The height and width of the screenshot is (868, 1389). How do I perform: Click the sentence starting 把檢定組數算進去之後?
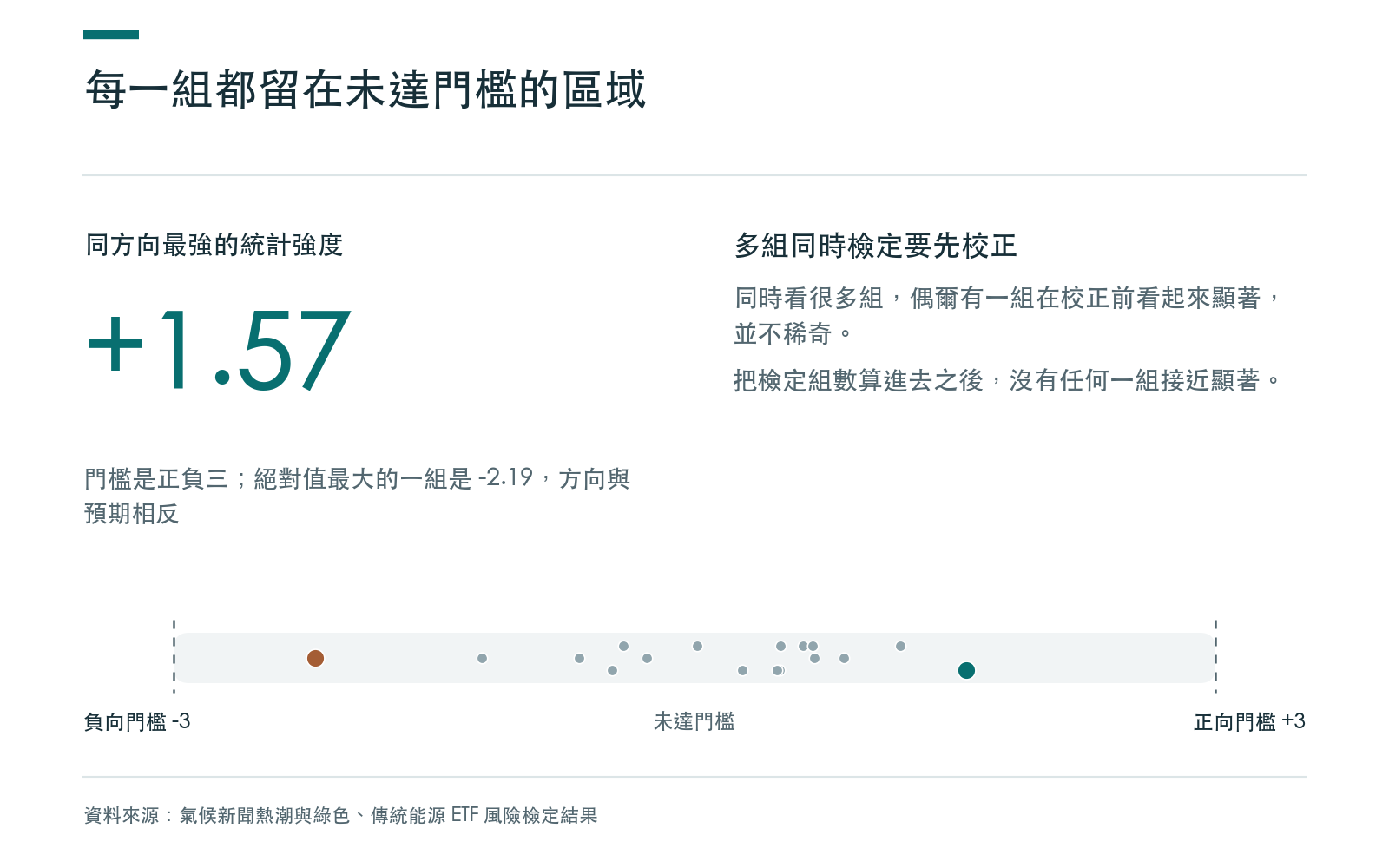pos(1007,380)
